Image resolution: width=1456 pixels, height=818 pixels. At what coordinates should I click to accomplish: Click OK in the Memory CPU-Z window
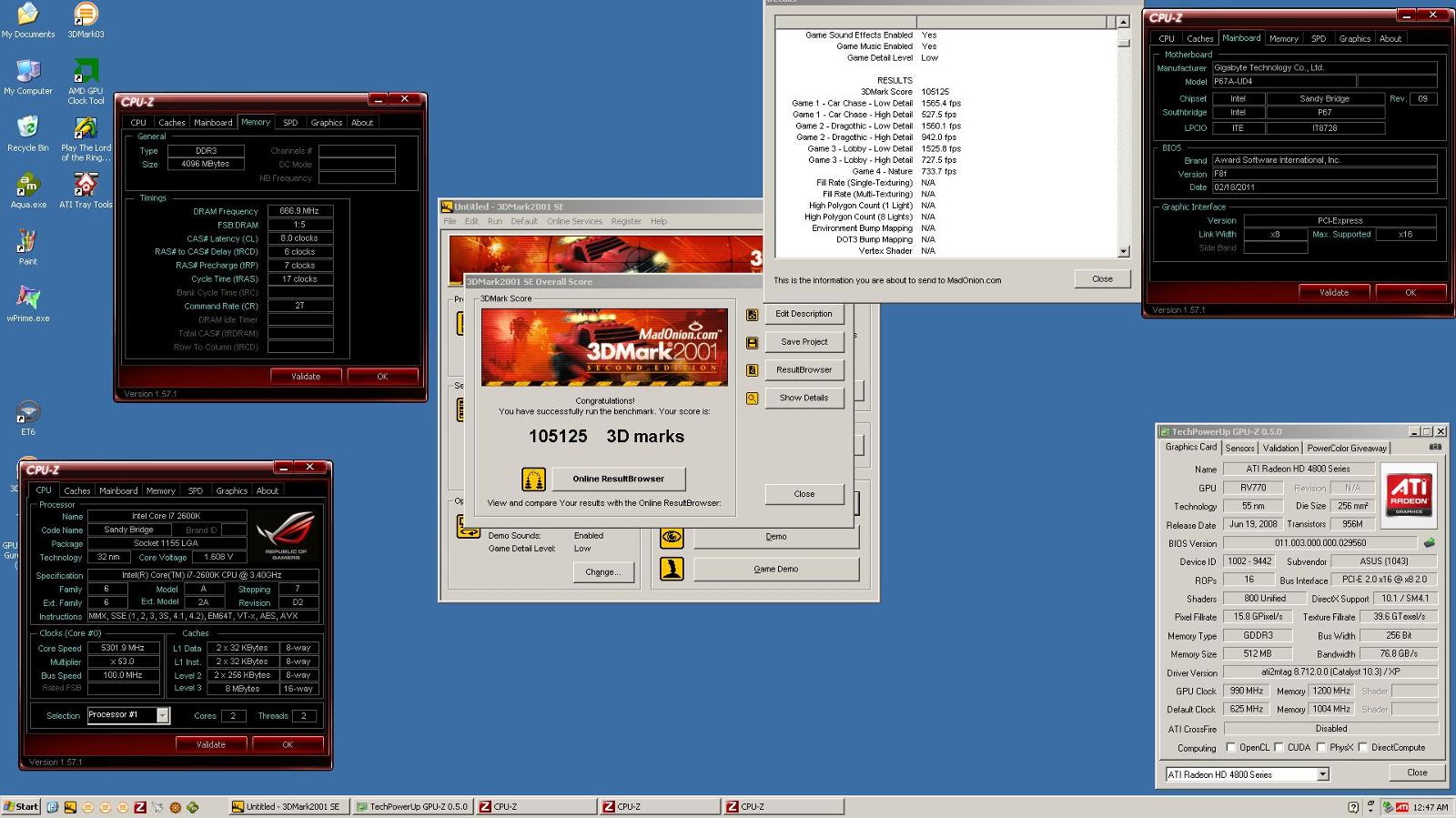382,376
